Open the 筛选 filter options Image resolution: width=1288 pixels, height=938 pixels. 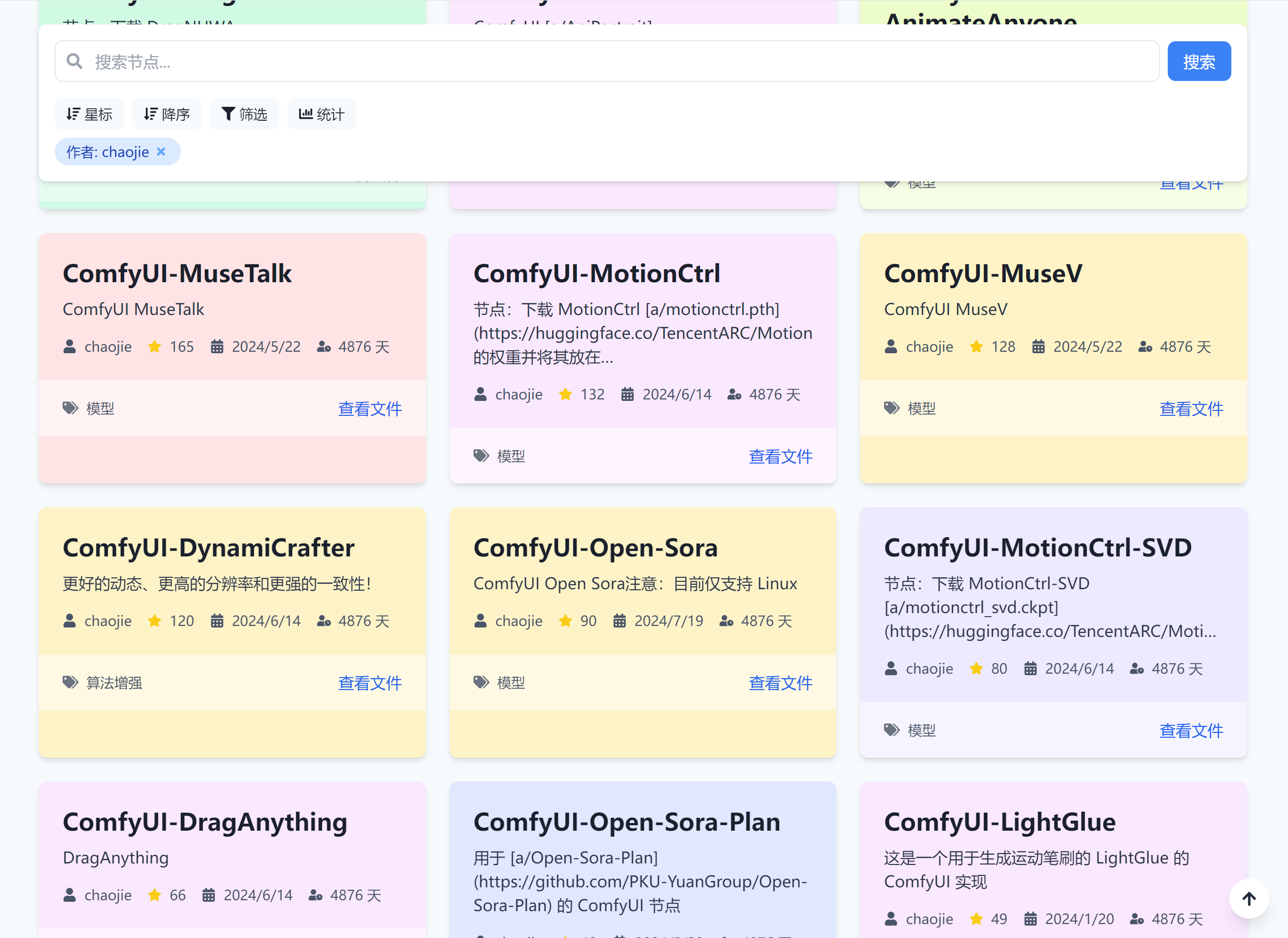[x=244, y=114]
